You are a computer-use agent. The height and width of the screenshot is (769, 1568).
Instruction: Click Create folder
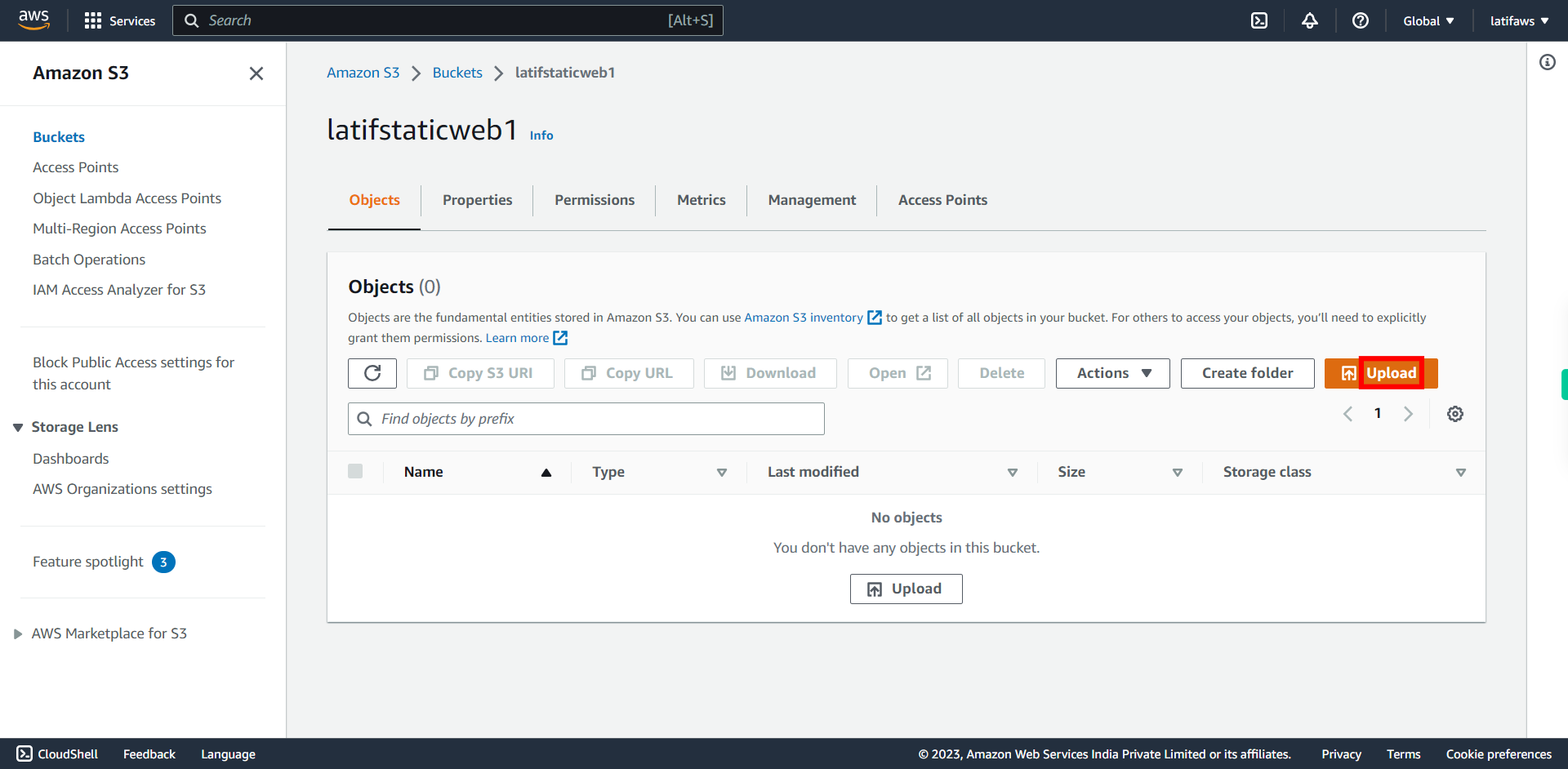pyautogui.click(x=1247, y=373)
